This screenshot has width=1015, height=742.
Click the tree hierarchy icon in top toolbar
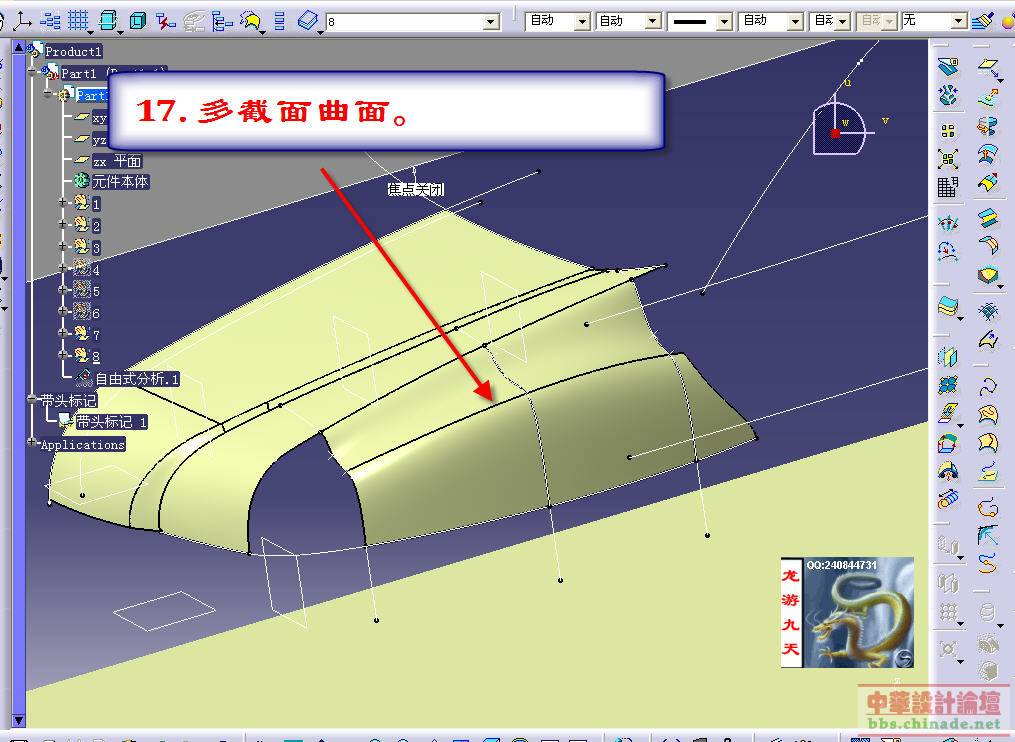(224, 20)
